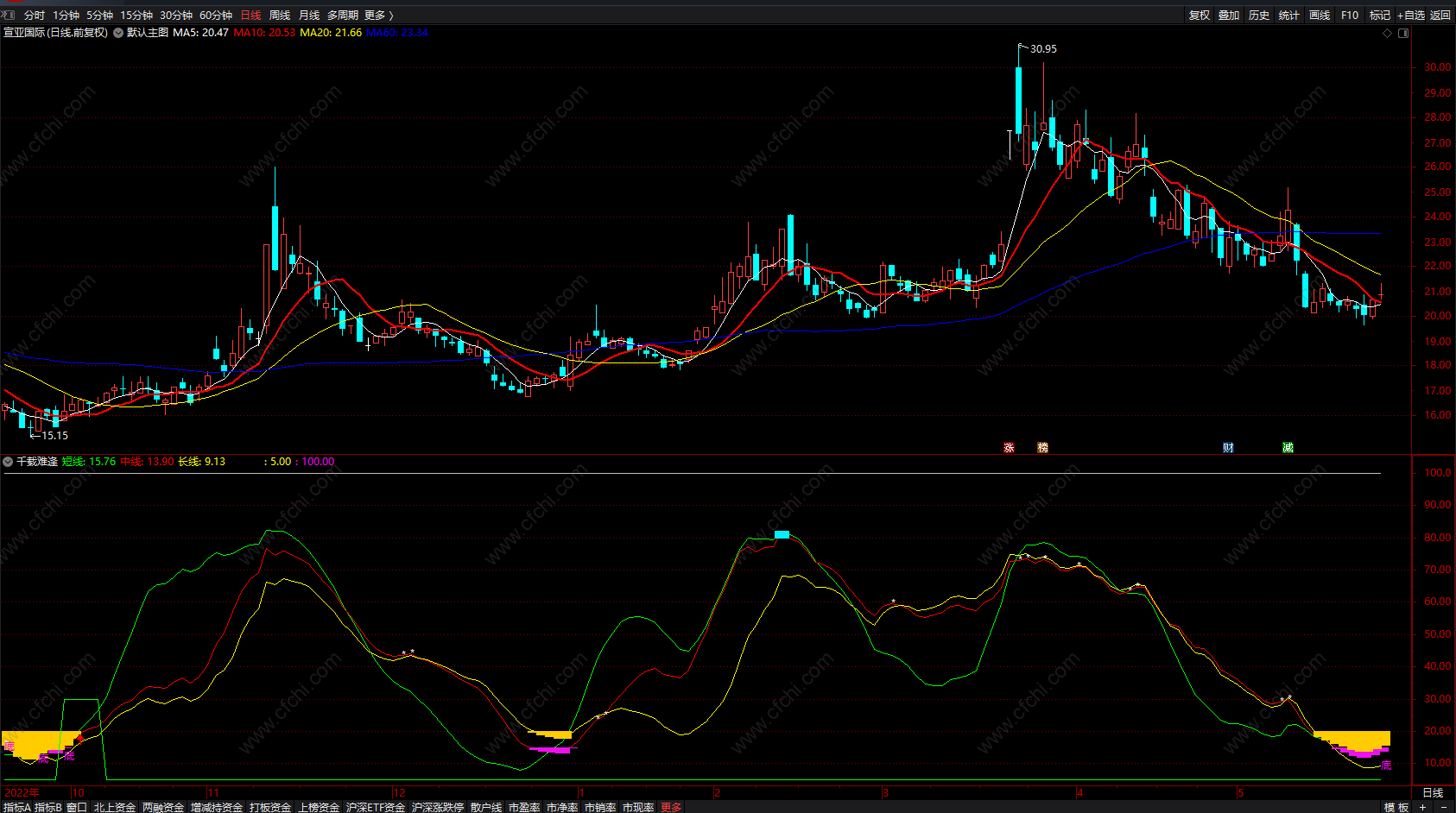Click the 中线: 13.90 value
Screen dimensions: 1456x813
click(147, 462)
